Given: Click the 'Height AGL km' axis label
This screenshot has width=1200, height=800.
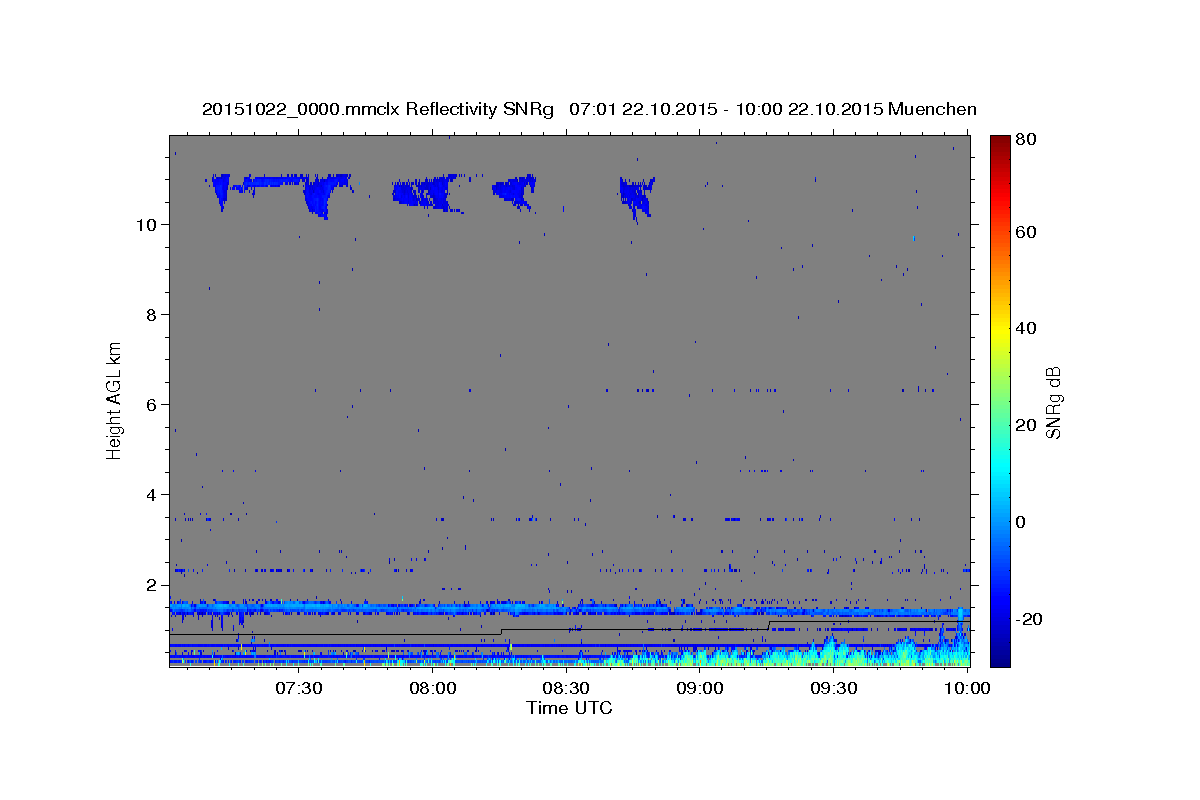Looking at the screenshot, I should pyautogui.click(x=115, y=400).
